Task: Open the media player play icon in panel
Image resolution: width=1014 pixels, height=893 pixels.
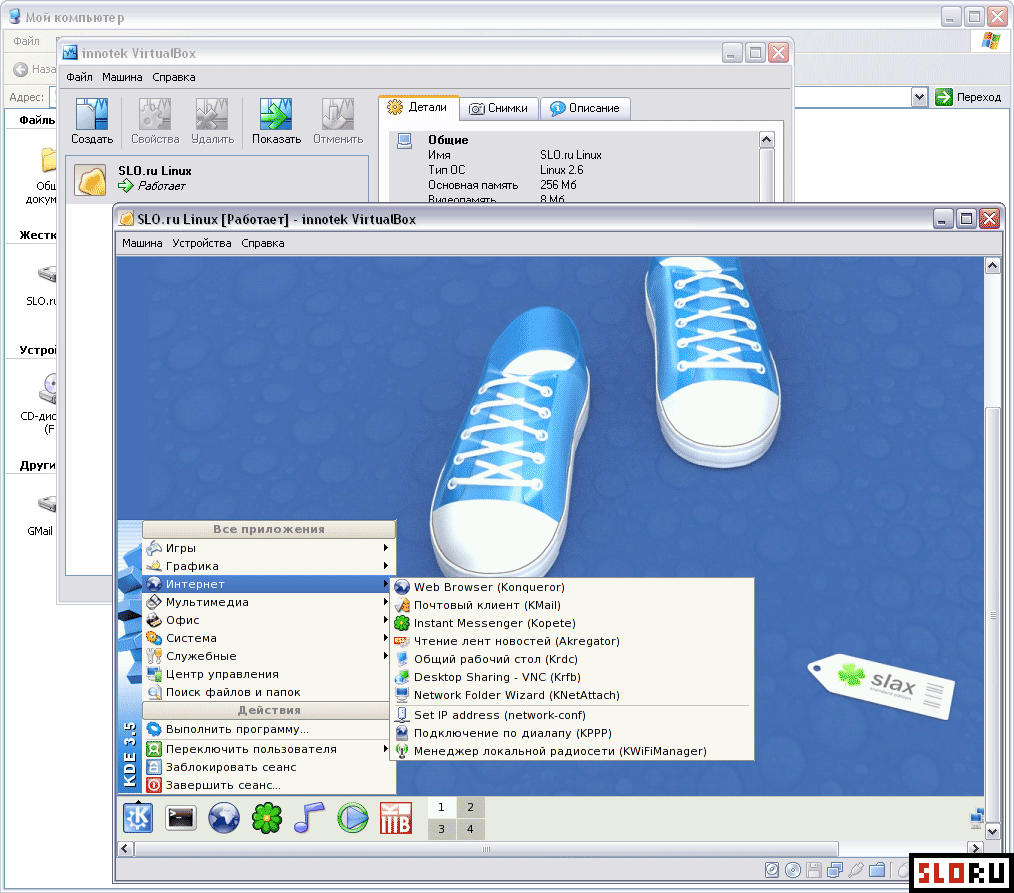Action: click(x=352, y=818)
